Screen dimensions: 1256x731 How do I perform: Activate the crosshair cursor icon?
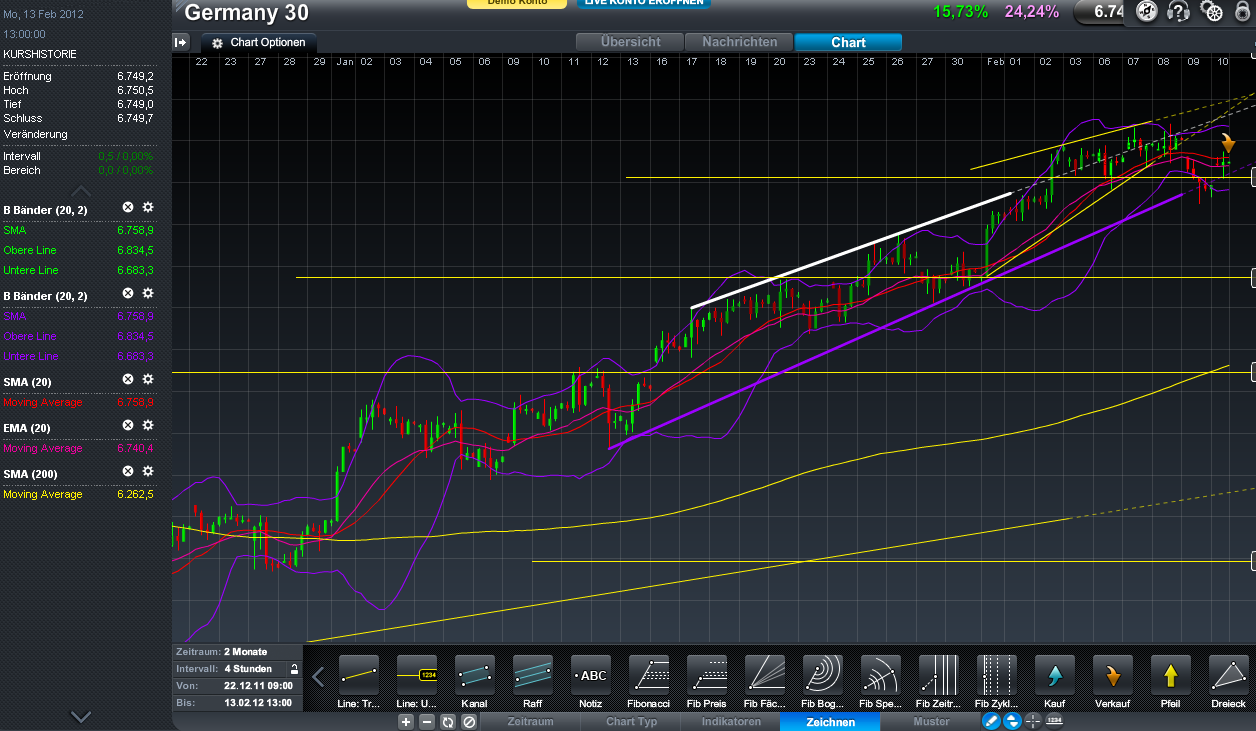point(1033,721)
